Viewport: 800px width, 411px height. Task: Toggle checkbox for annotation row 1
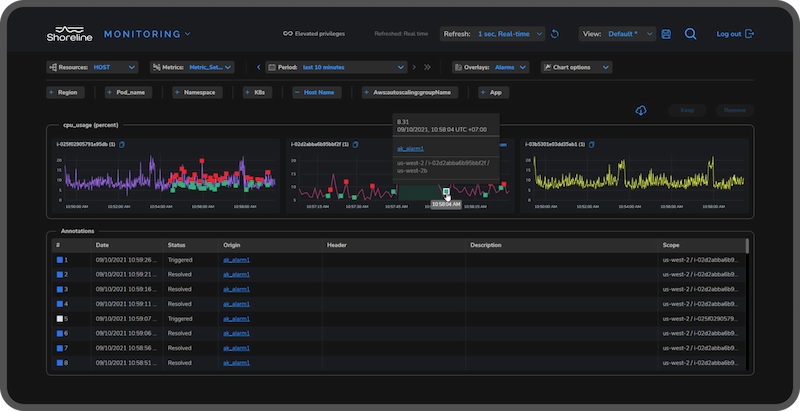60,259
